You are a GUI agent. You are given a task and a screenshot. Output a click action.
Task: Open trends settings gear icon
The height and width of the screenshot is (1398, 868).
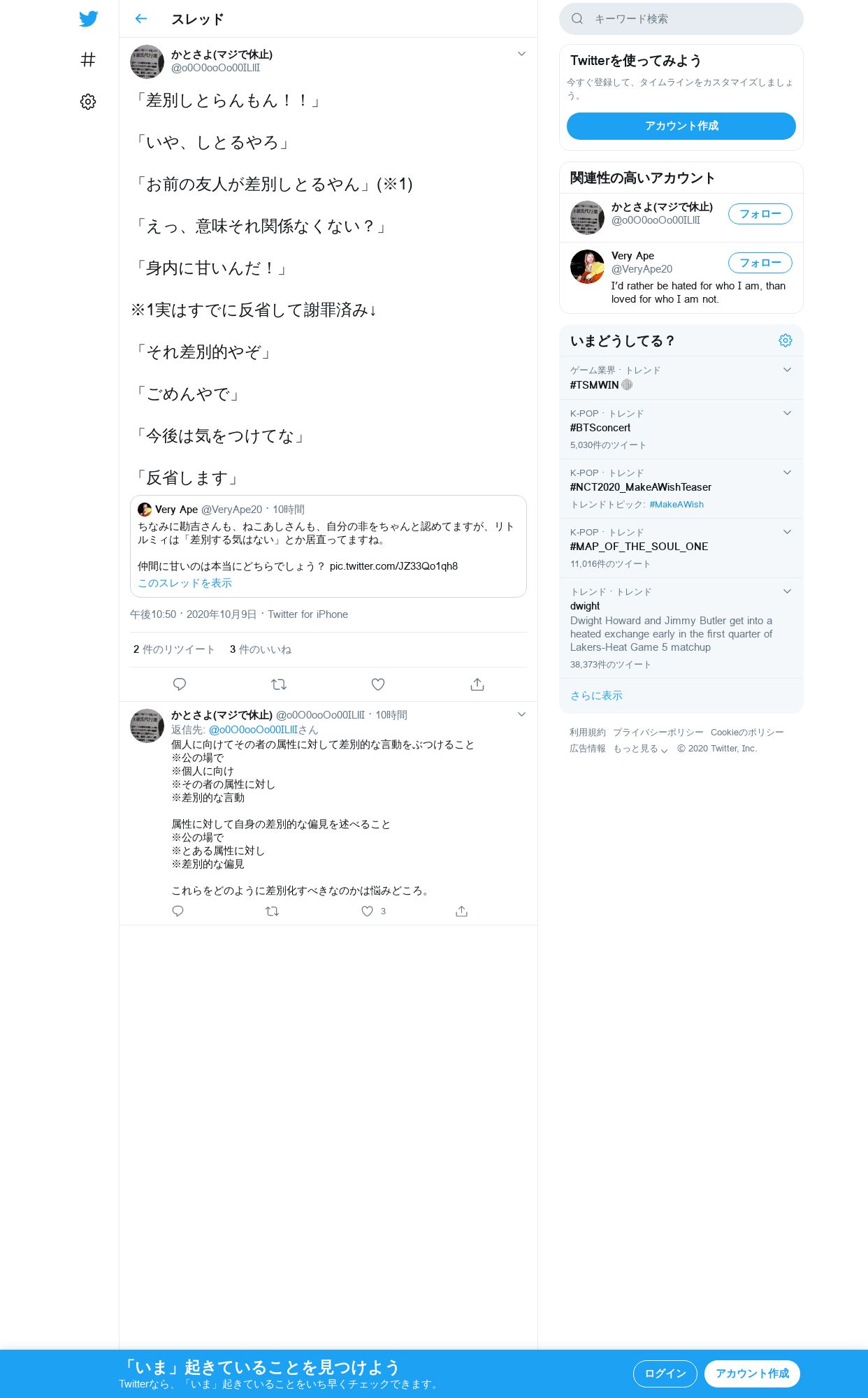point(786,340)
